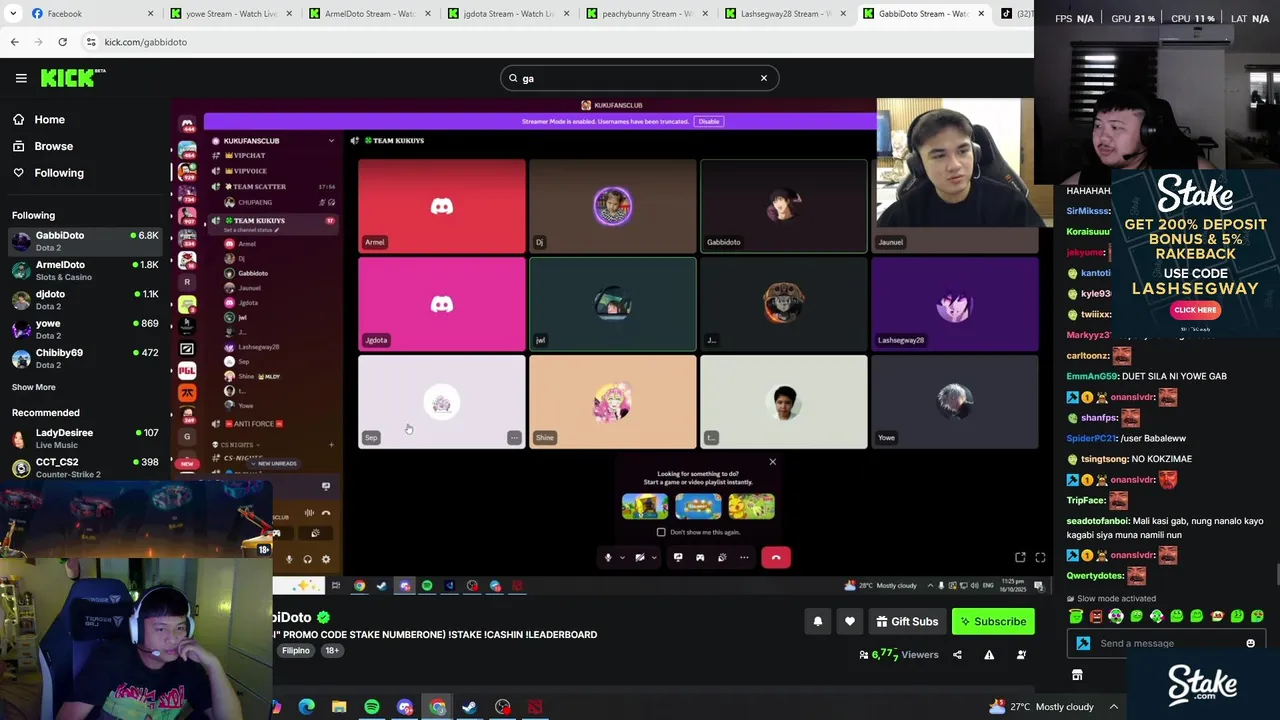Open emoji picker in chat input
Screen dimensions: 1280x720
point(1250,643)
